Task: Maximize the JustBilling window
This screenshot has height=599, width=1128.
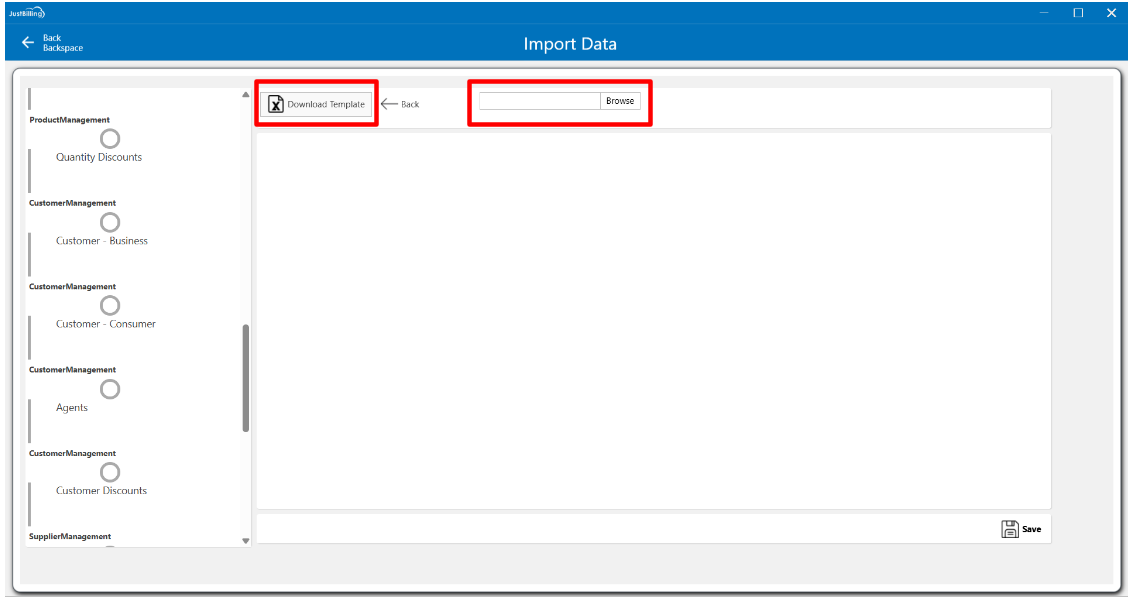Action: click(x=1078, y=13)
